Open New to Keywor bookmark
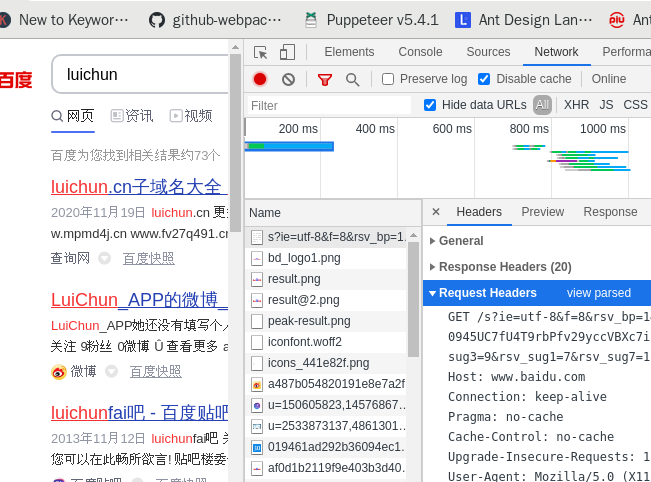 (x=64, y=20)
